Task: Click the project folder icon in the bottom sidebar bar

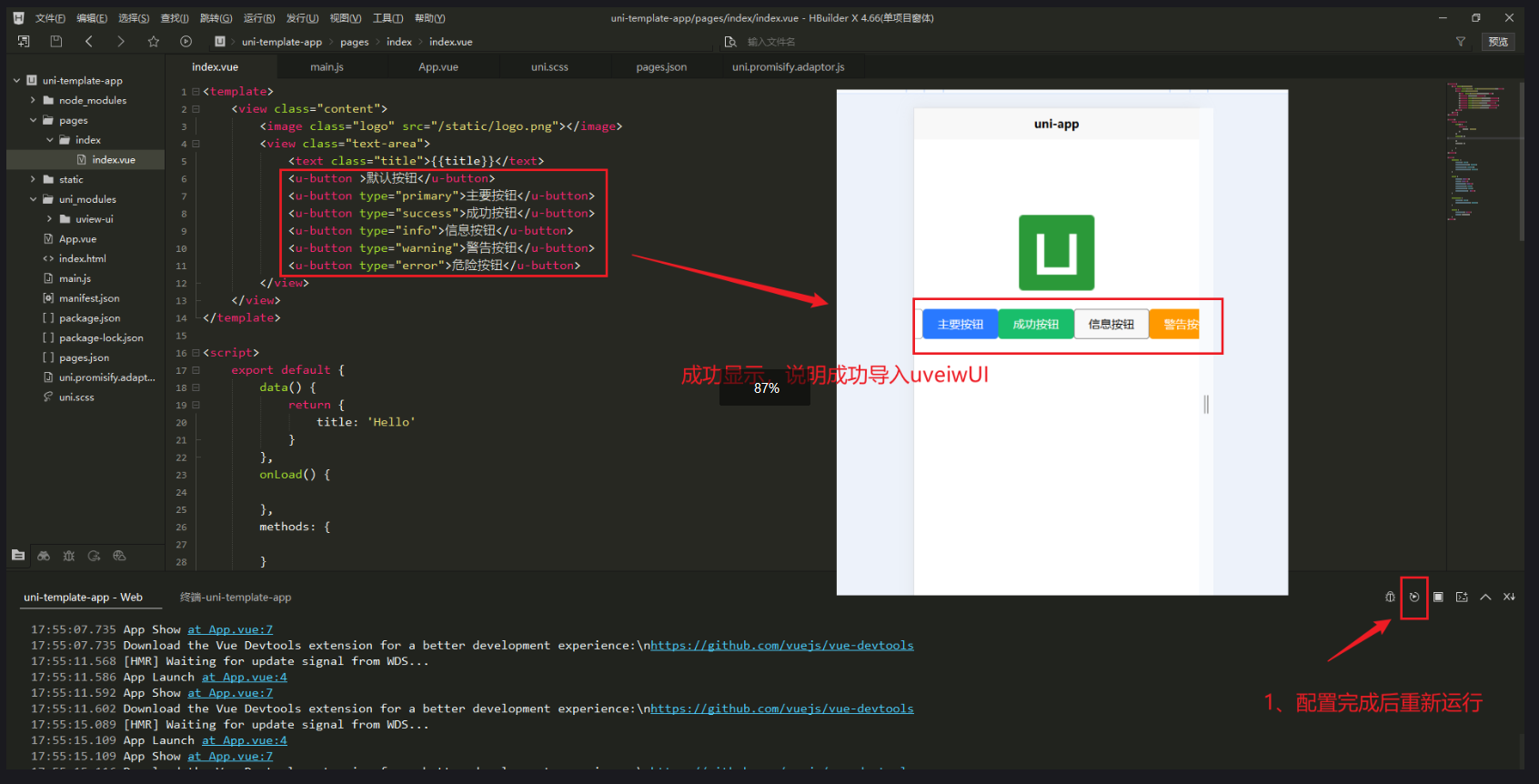Action: [18, 555]
